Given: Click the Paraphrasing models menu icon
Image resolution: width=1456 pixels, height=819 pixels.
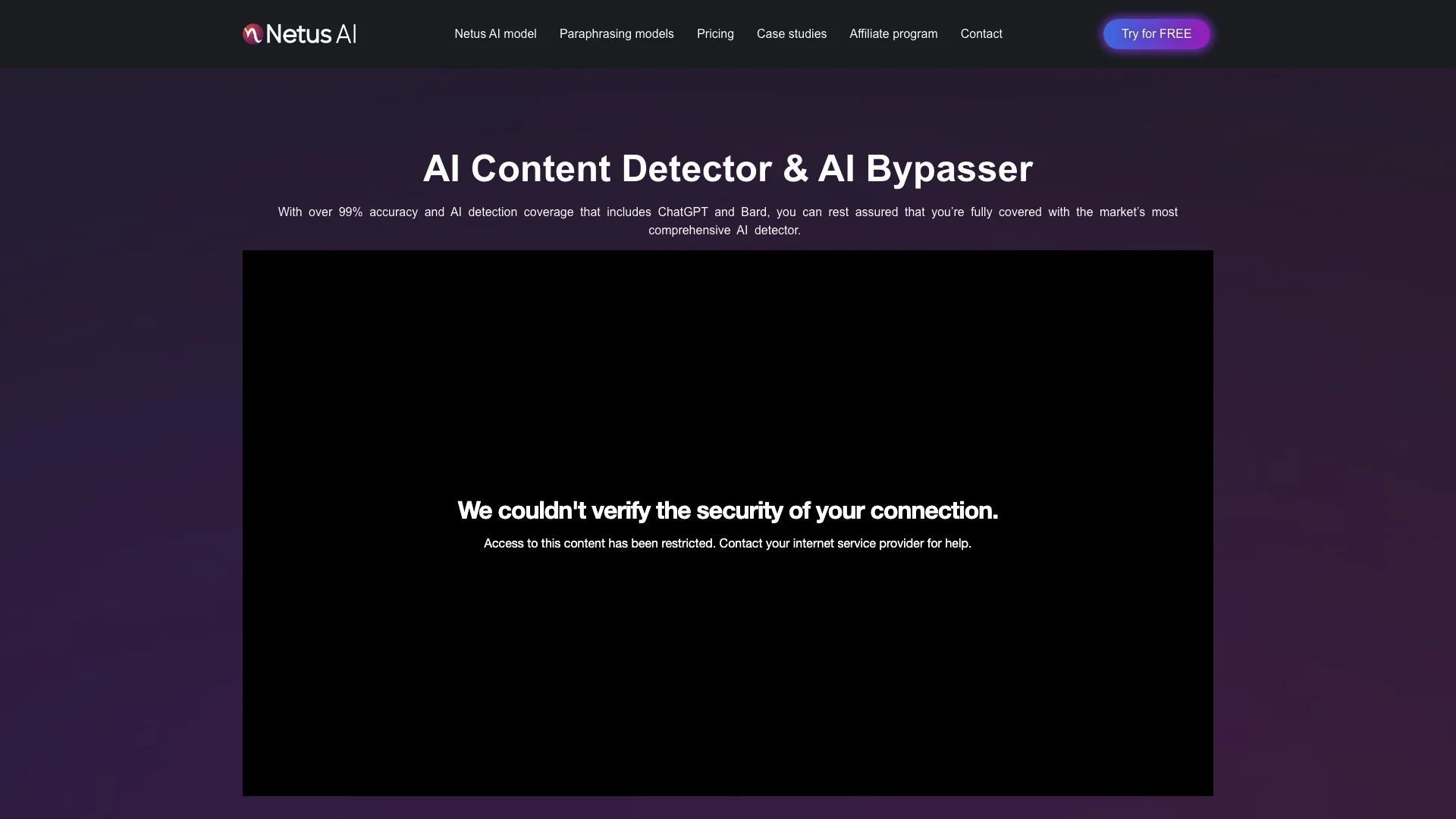Looking at the screenshot, I should [x=616, y=34].
